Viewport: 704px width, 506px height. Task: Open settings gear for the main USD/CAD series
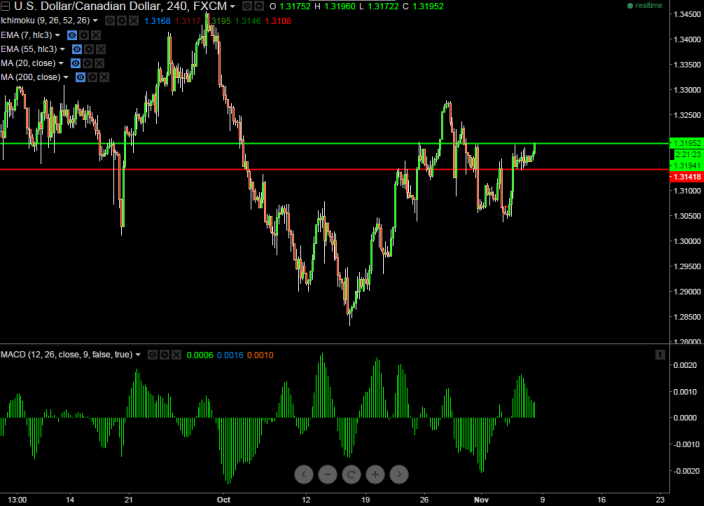click(x=259, y=6)
